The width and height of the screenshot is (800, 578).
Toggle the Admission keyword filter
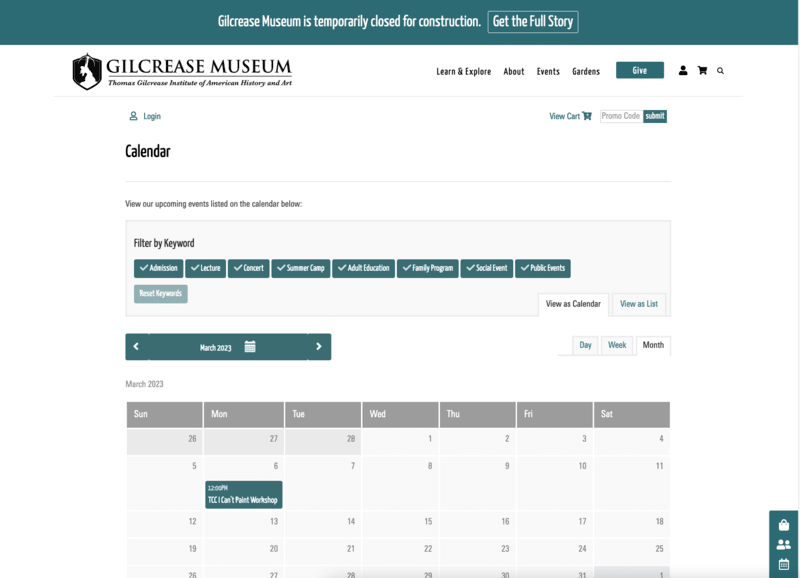(160, 268)
